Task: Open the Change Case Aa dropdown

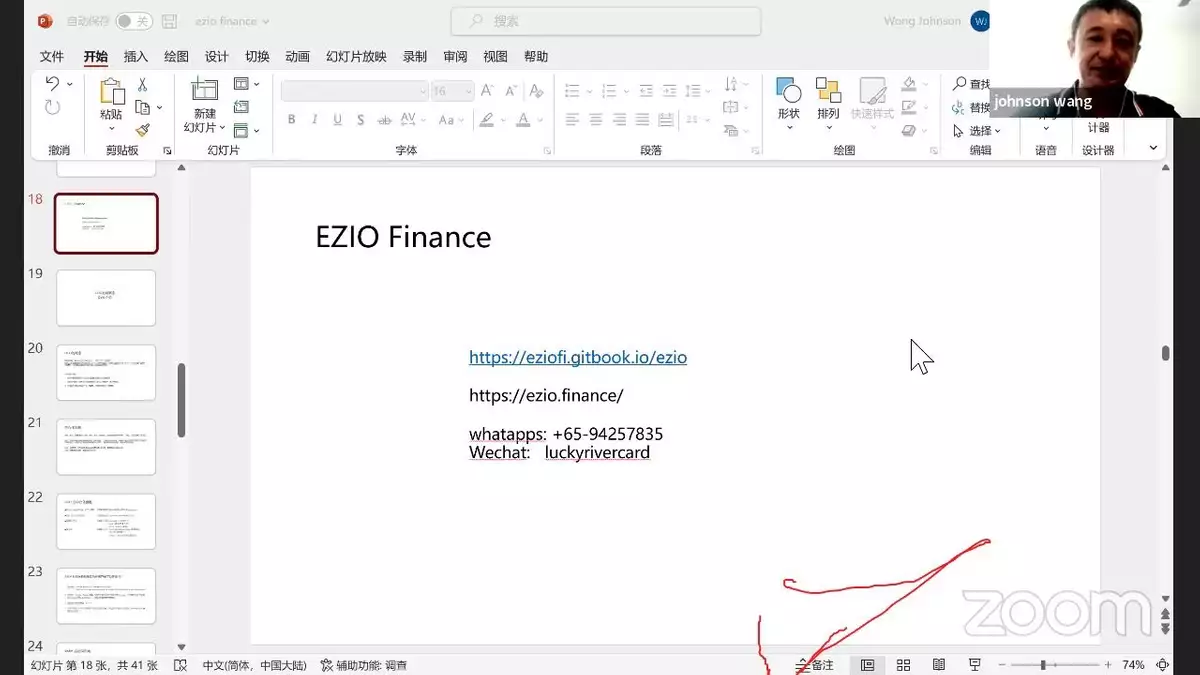Action: (x=452, y=120)
